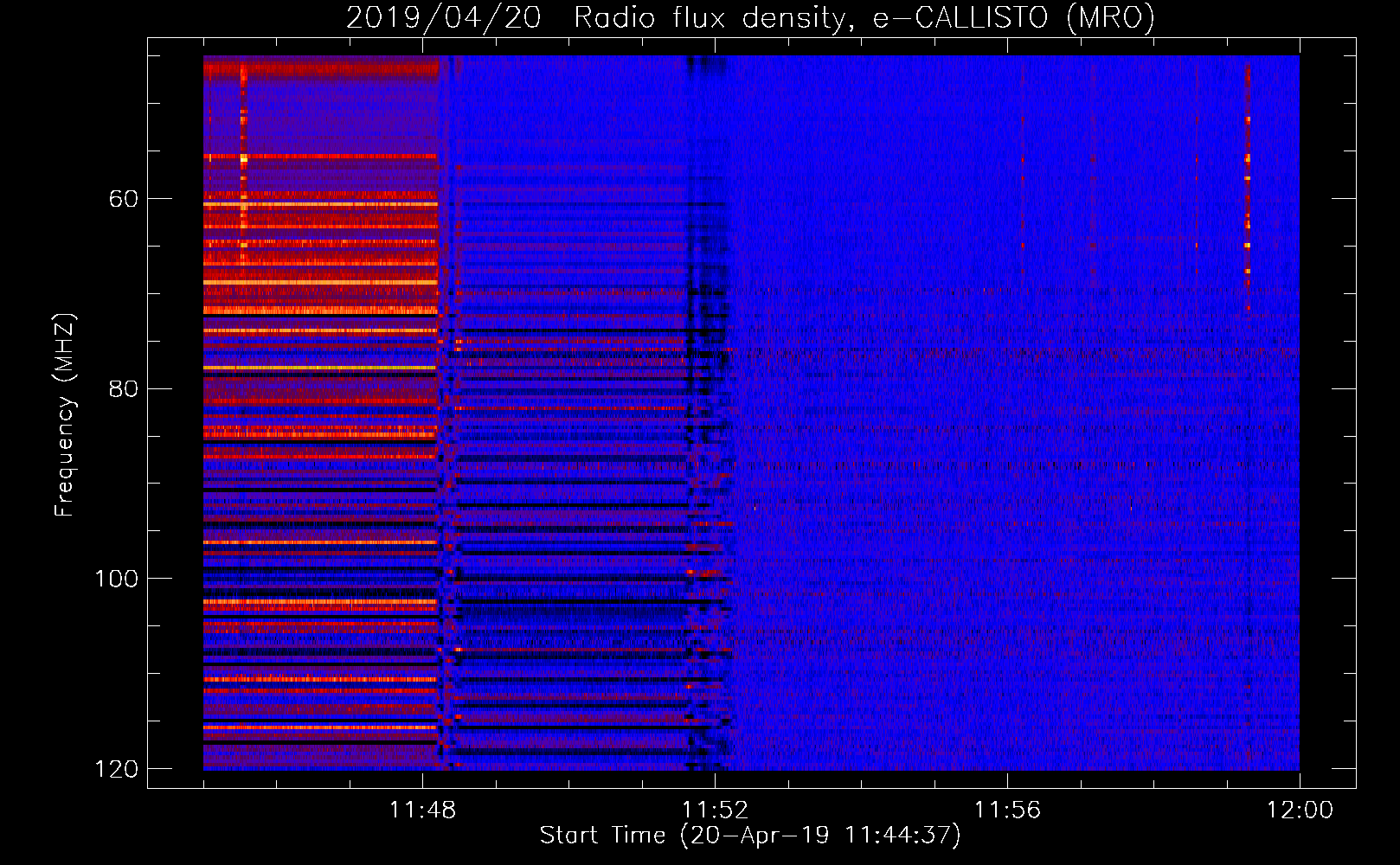Screen dimensions: 1400x865
Task: Click the 11:48 time tick label
Action: [422, 810]
